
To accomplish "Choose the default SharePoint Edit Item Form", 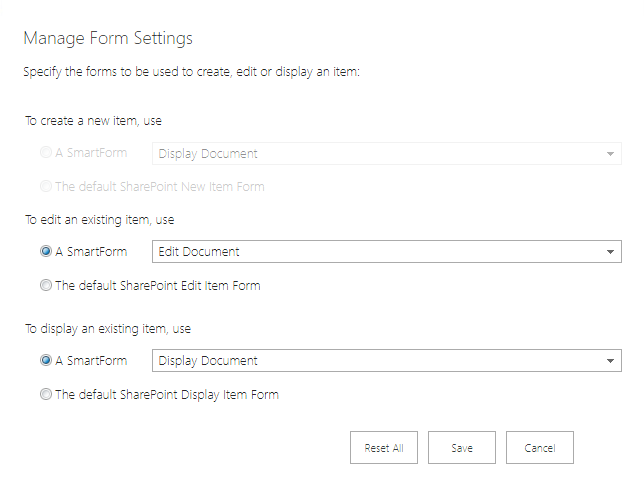I will click(x=46, y=286).
